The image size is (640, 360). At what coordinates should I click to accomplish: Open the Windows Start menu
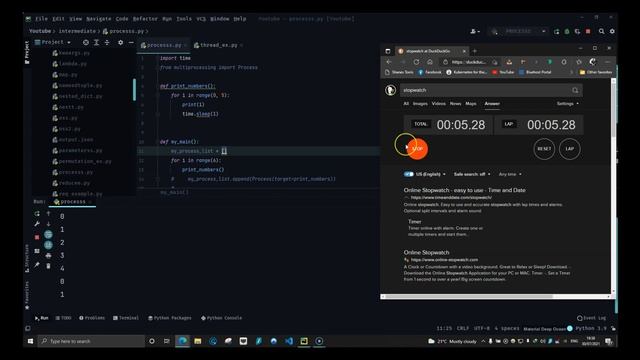(x=30, y=341)
